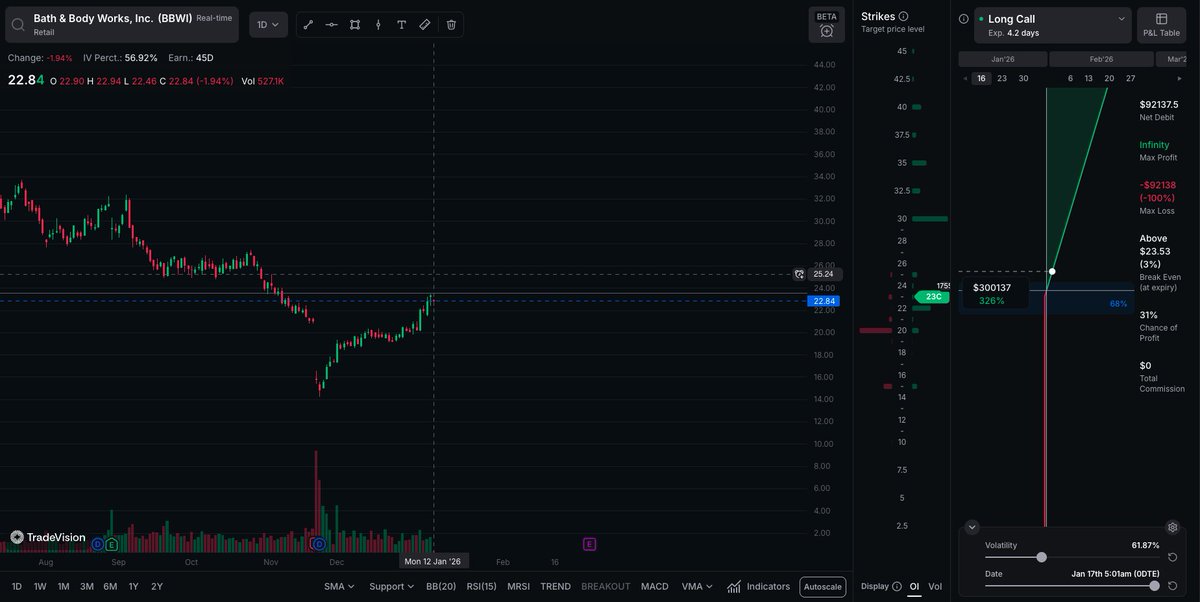
Task: Open settings gear in the volatility panel
Action: coord(1173,527)
